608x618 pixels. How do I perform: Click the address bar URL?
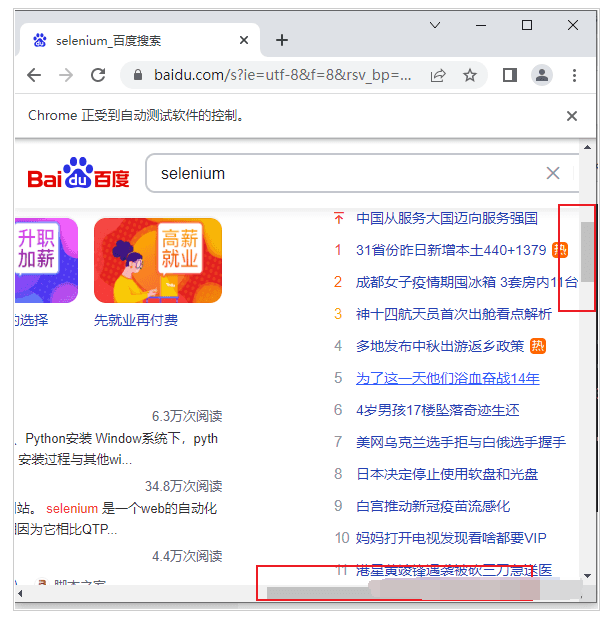282,75
